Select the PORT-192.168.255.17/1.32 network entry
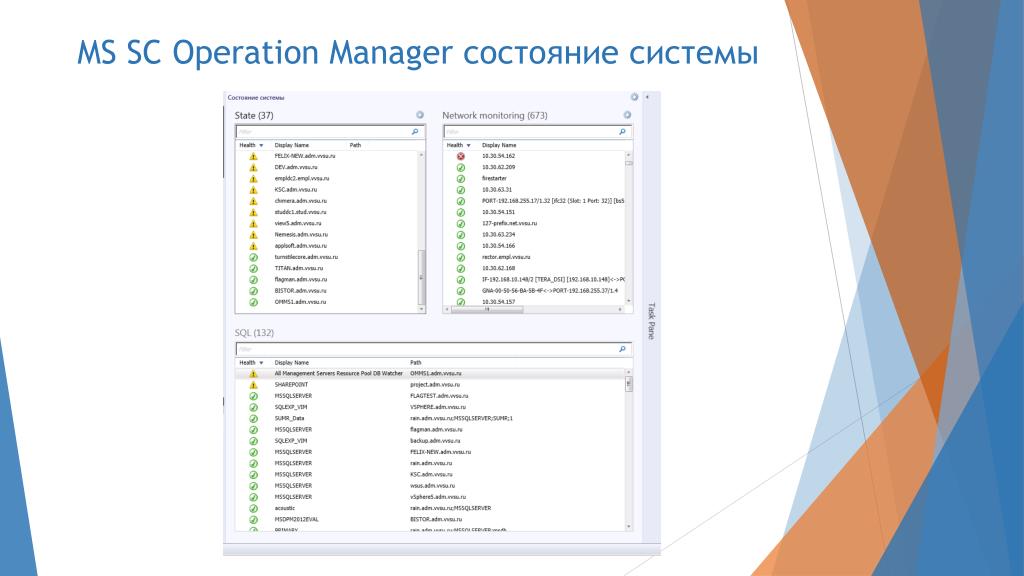This screenshot has height=576, width=1024. [x=553, y=201]
